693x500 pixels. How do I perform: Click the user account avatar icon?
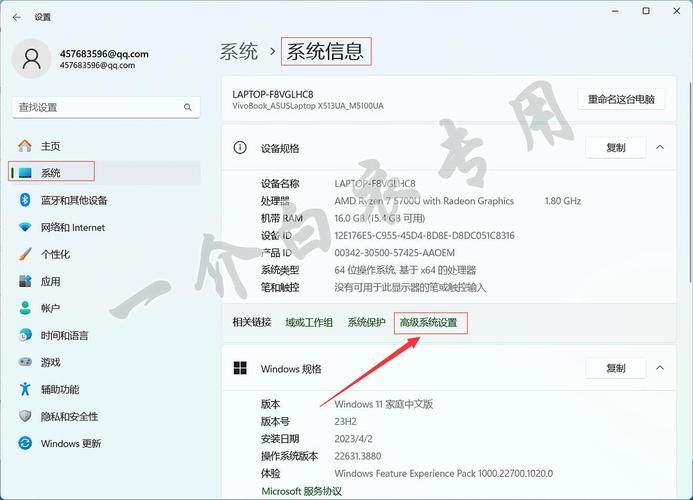pos(31,59)
